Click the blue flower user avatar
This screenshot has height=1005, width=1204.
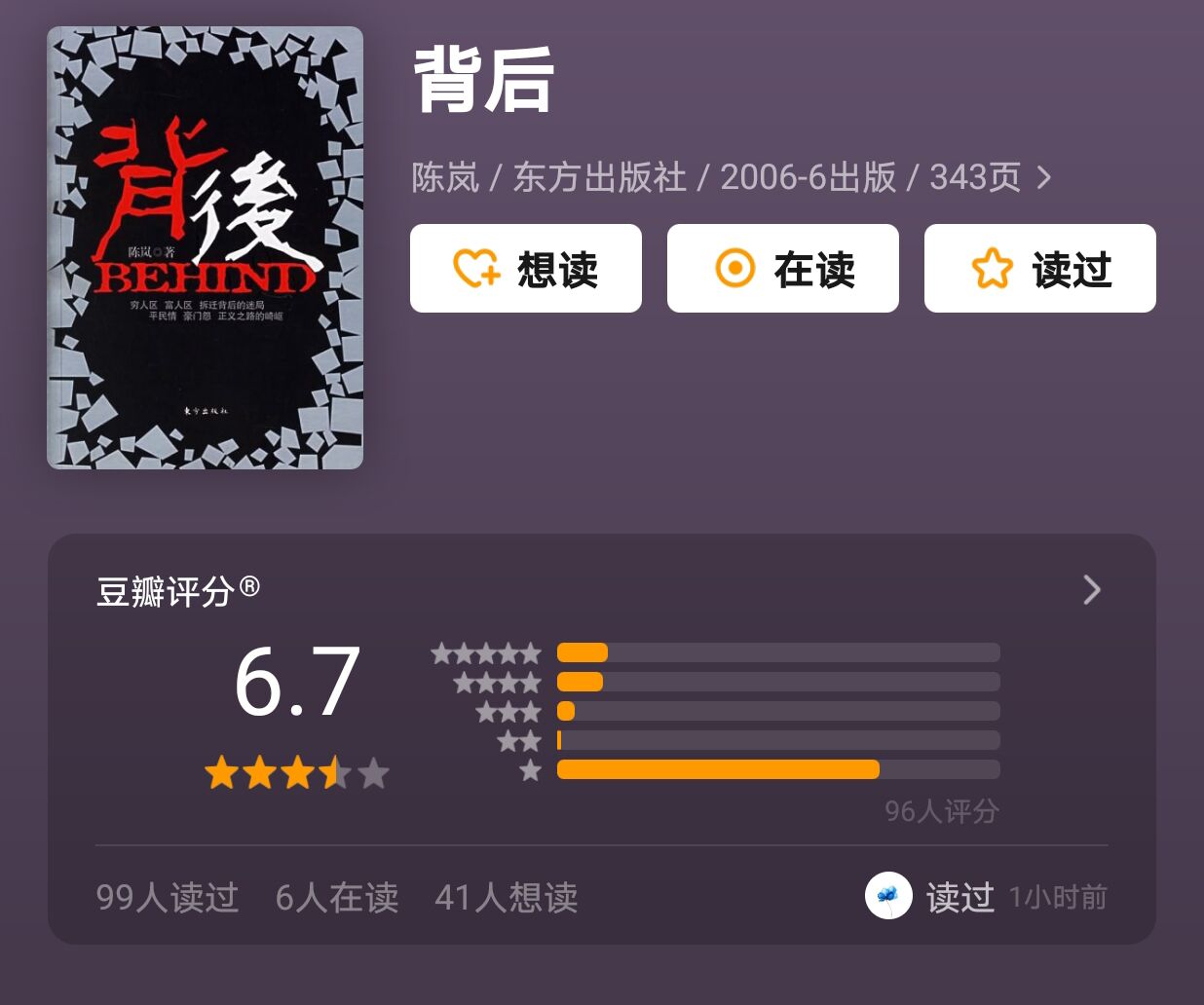click(888, 896)
